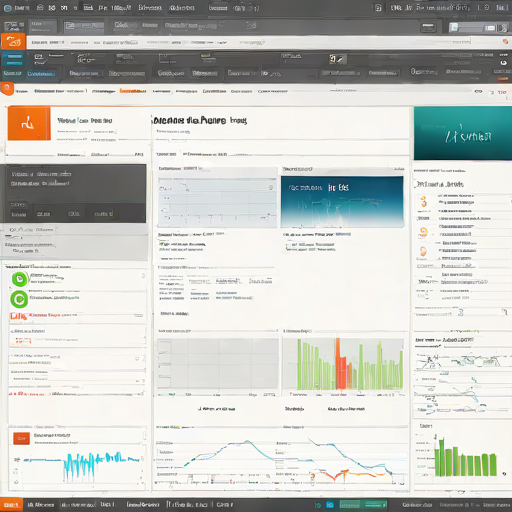Select the lower green circular status icon
Screen dimensions: 512x512
click(19, 299)
